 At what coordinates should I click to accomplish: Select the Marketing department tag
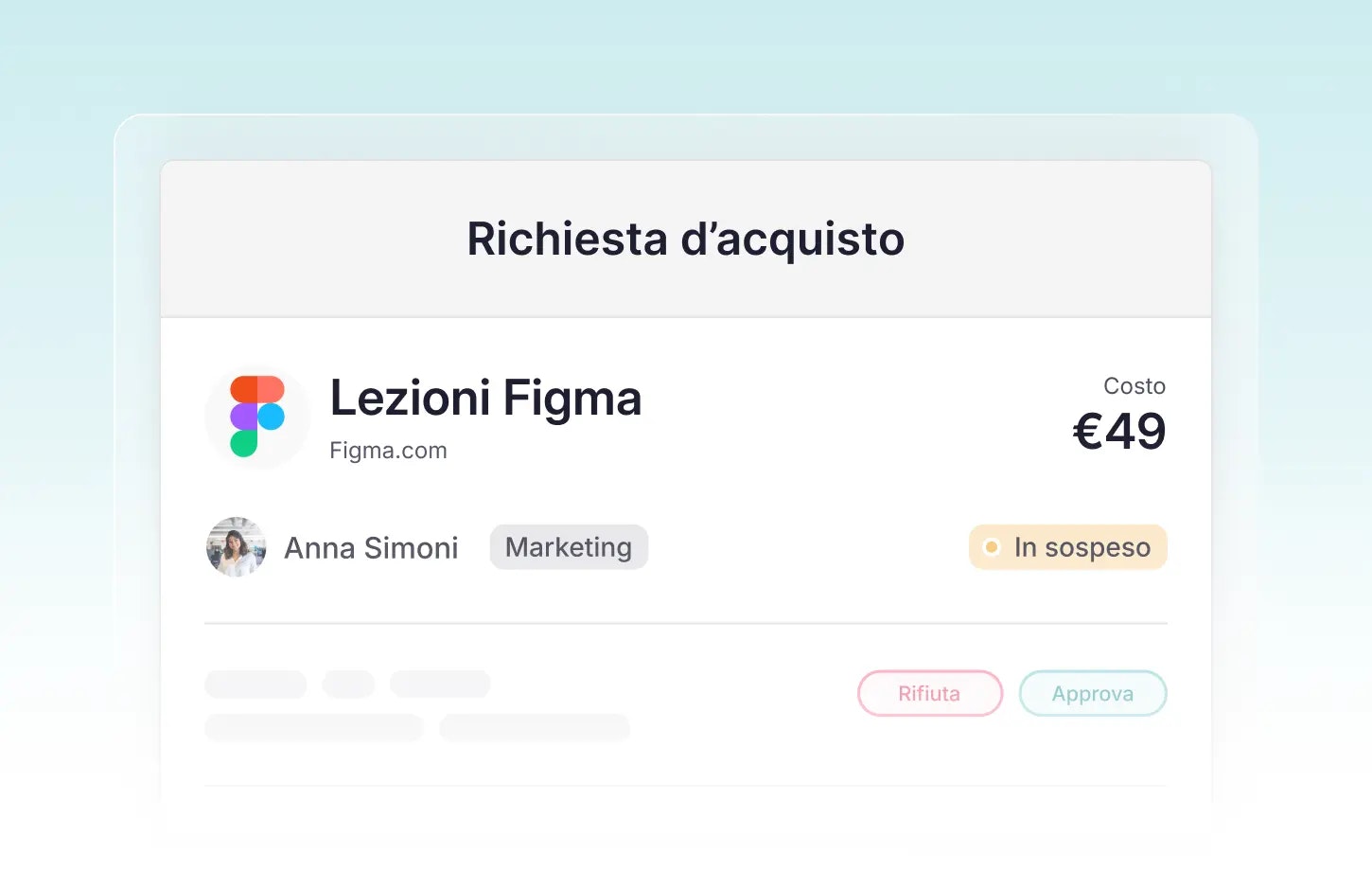click(x=569, y=547)
